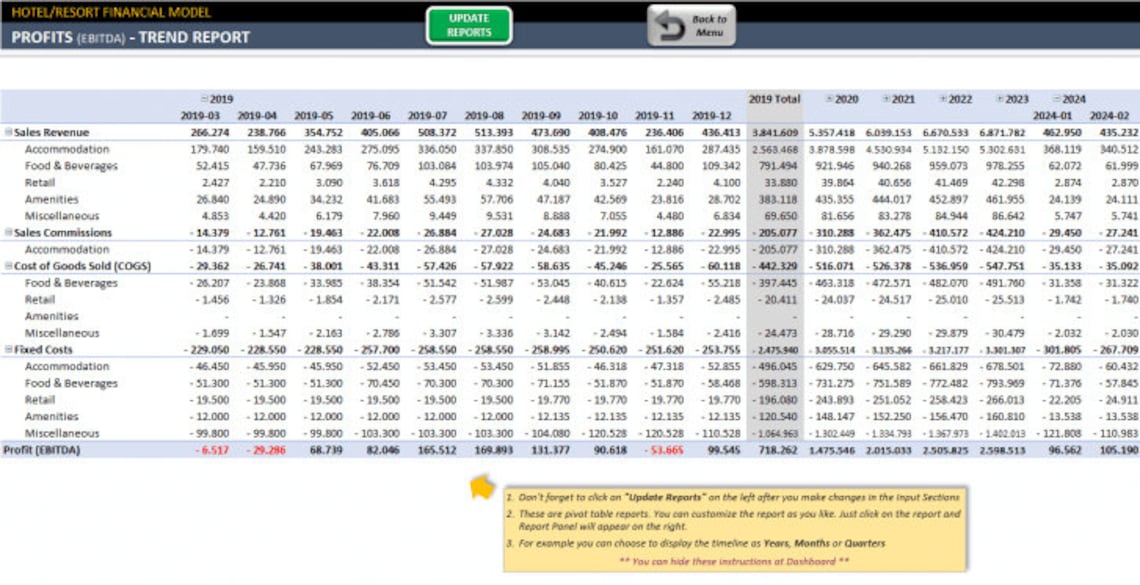Select Food & Beverages row under COGS

pos(71,283)
